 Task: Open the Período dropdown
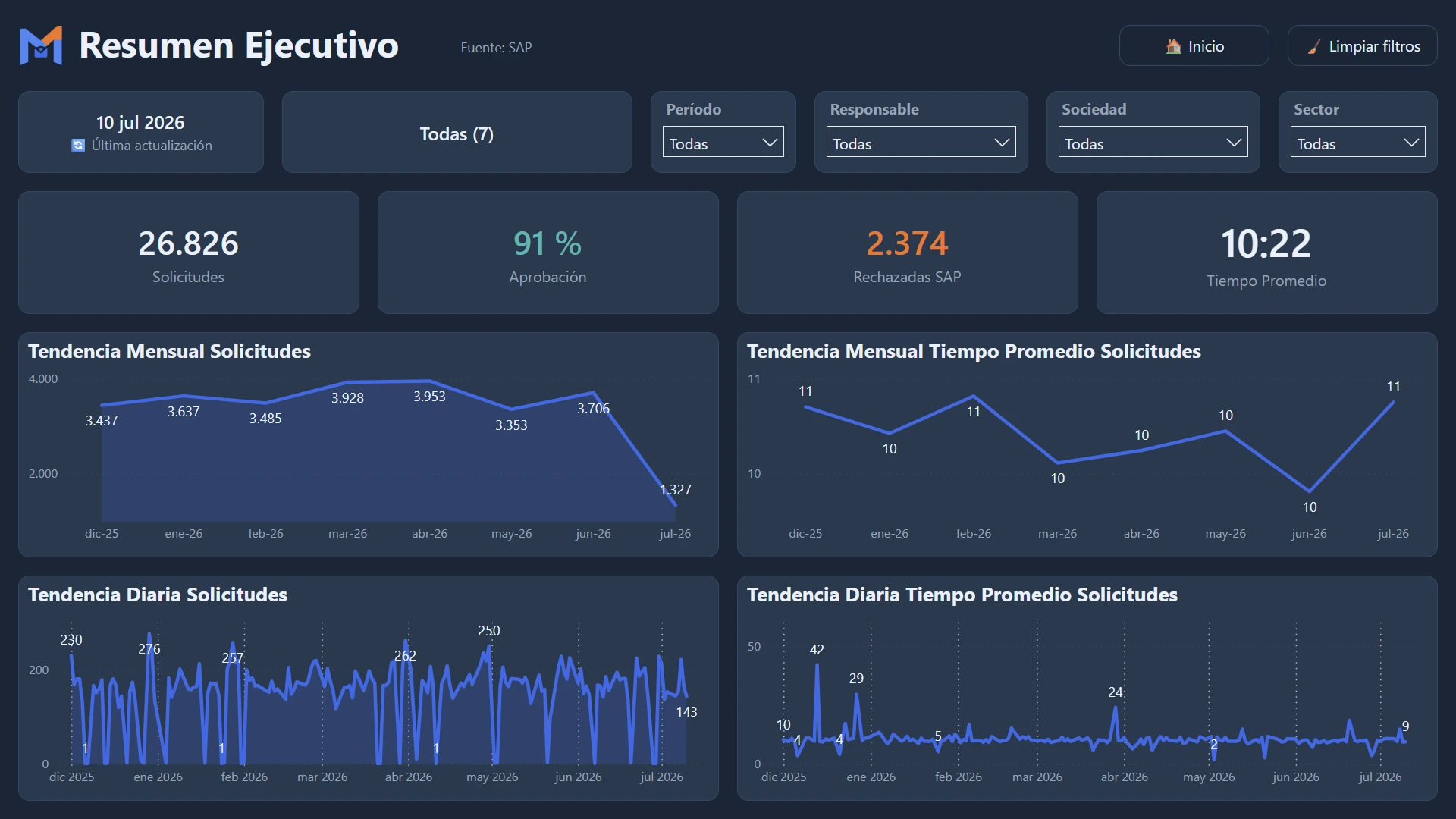coord(723,143)
